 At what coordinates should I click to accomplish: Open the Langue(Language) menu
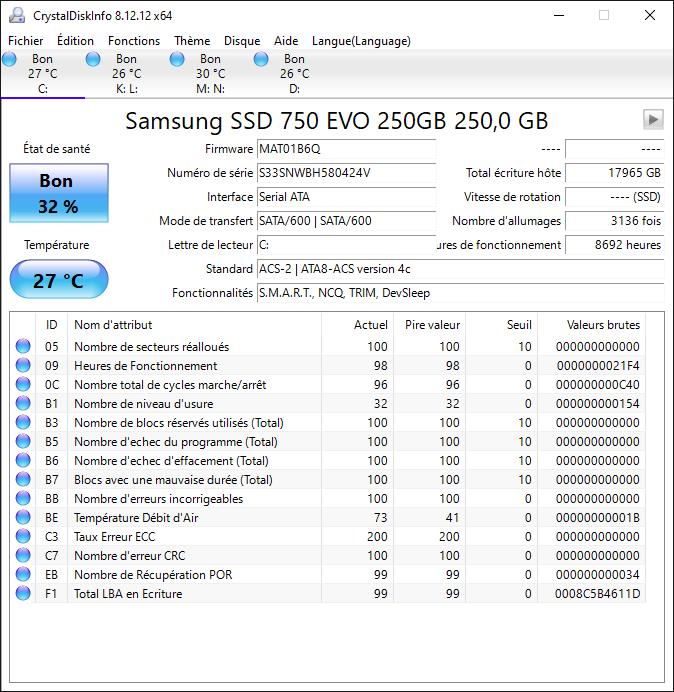361,41
